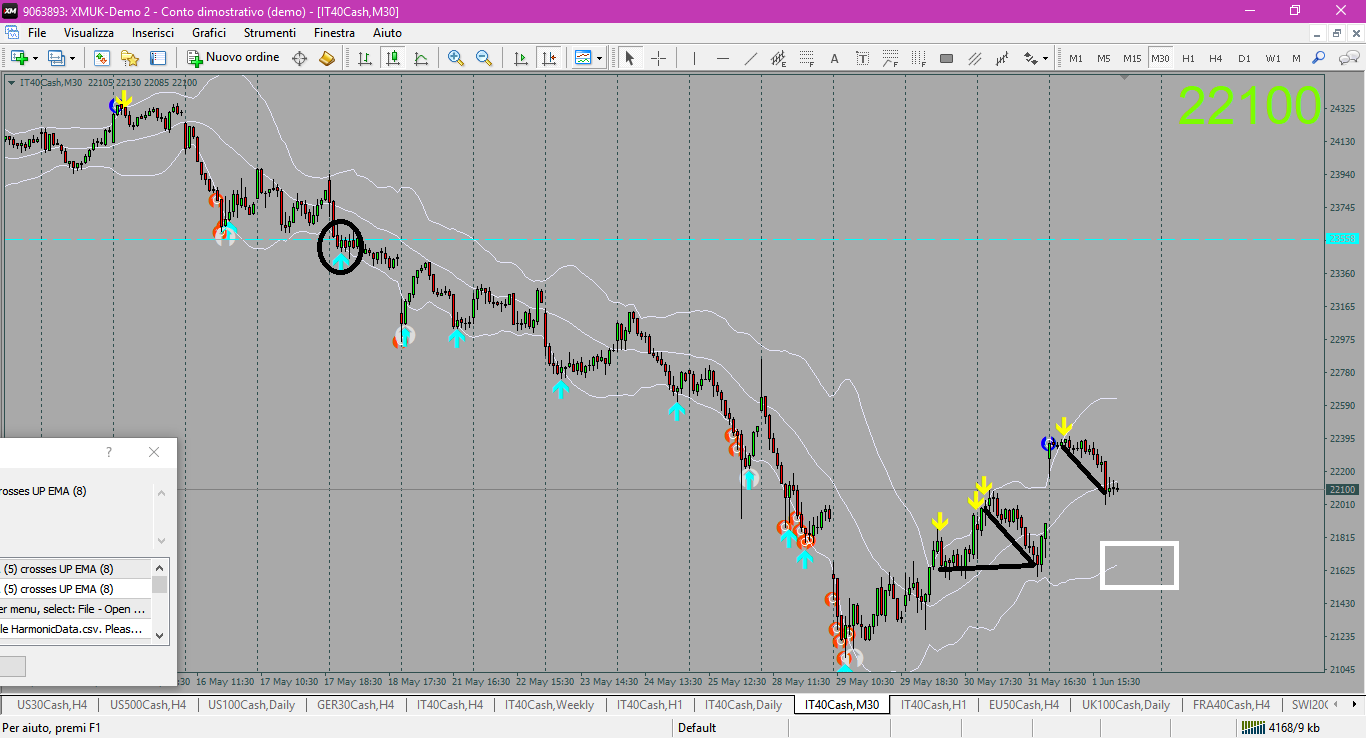1366x738 pixels.
Task: Switch timeframe to H4
Action: click(x=1216, y=58)
